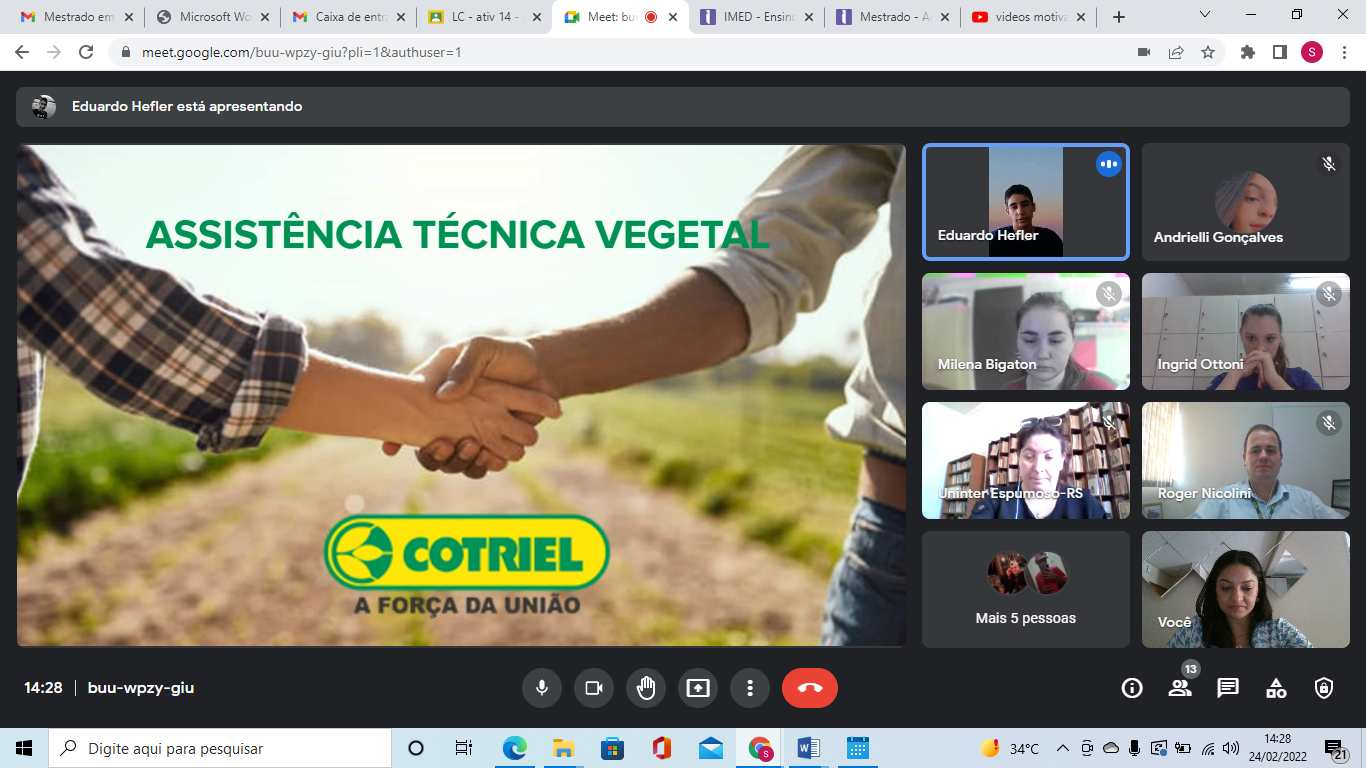Click the Present now screen-share icon
This screenshot has height=768, width=1366.
pos(698,688)
